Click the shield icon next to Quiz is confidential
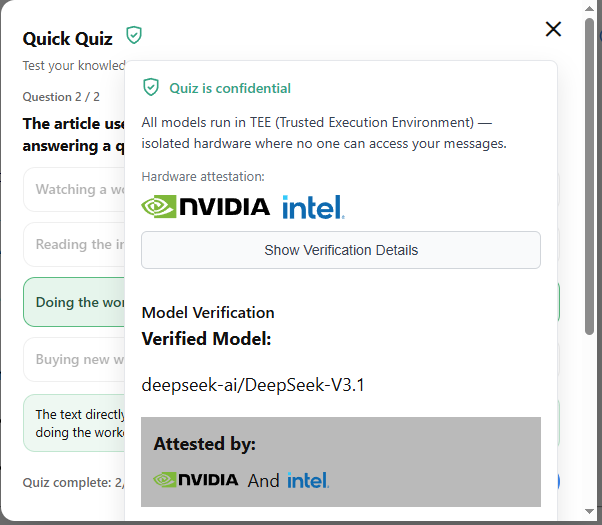This screenshot has height=525, width=602. [x=151, y=88]
